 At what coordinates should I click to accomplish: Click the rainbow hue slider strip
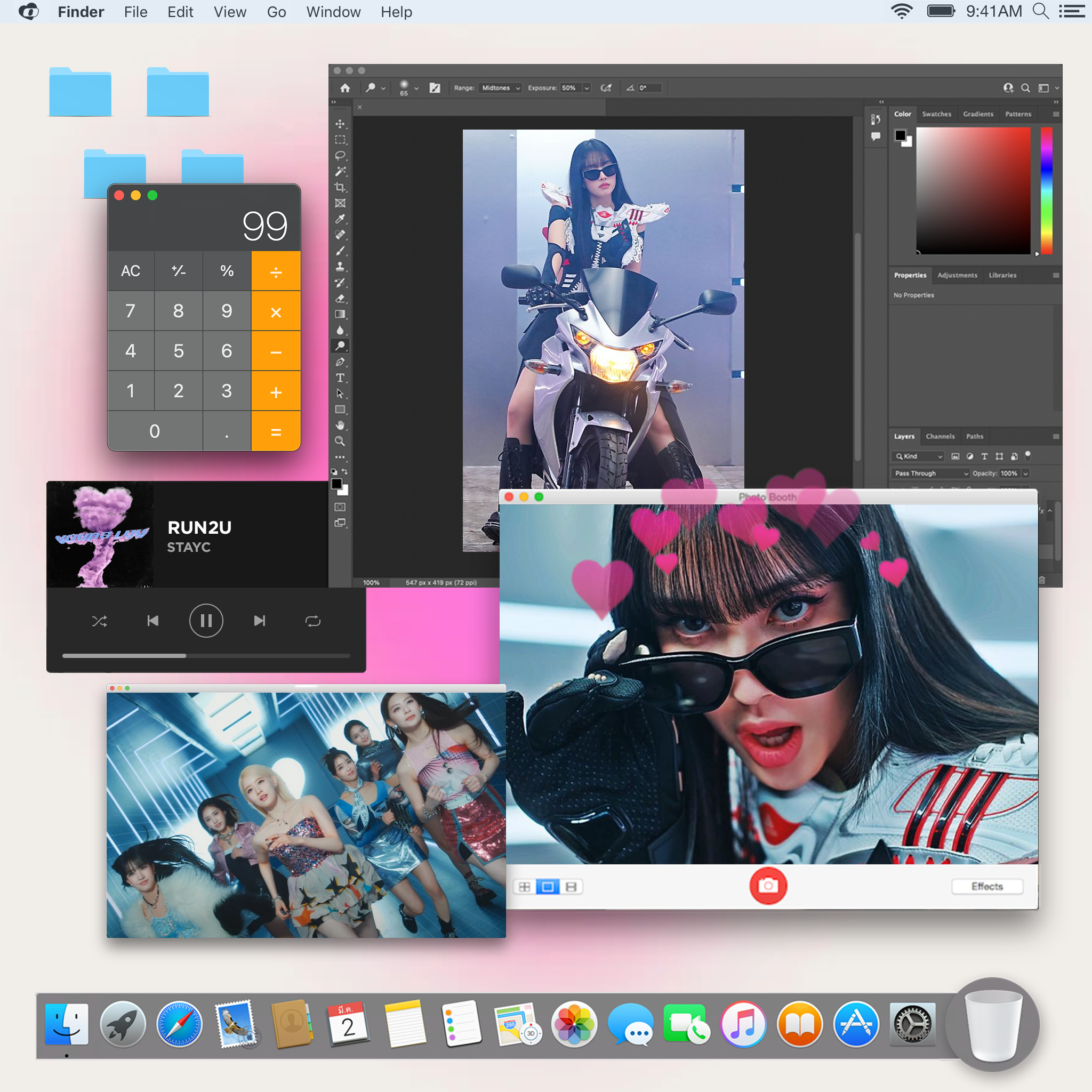pos(1046,190)
